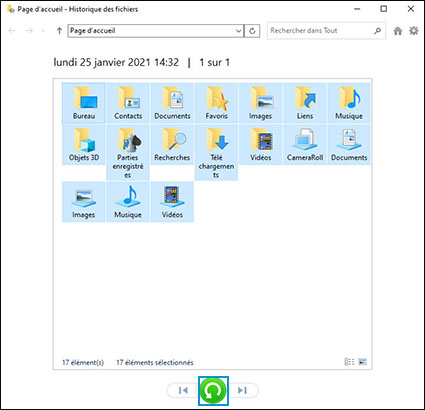Screen dimensions: 425x410
Task: Click the date lundi 25 janvier 2021 14:32
Action: (116, 62)
